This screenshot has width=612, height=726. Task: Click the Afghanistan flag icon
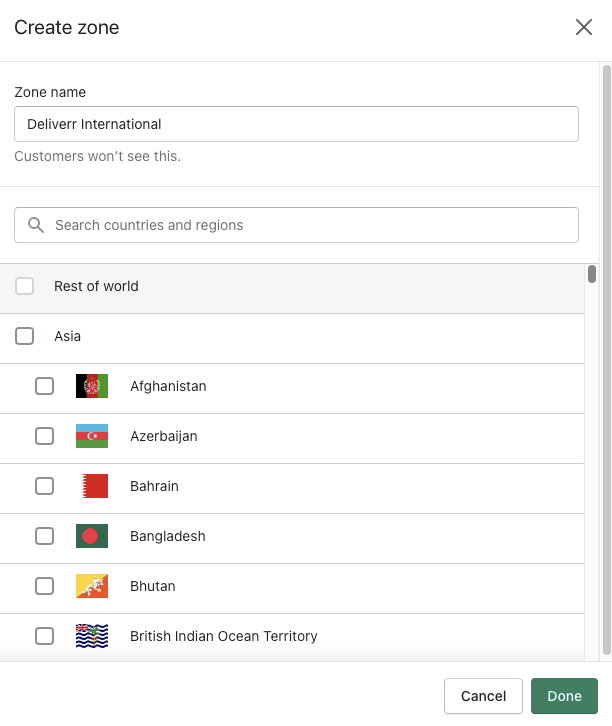click(92, 386)
